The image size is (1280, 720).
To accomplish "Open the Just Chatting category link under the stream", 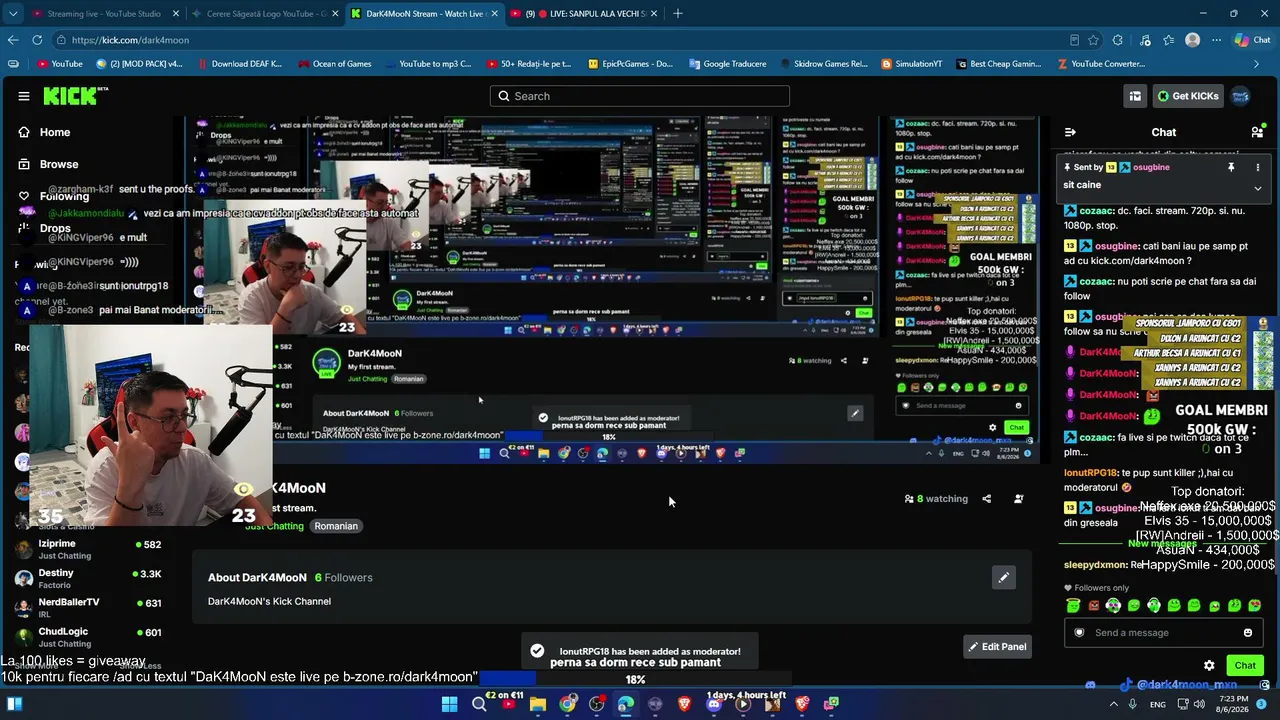I will 274,526.
